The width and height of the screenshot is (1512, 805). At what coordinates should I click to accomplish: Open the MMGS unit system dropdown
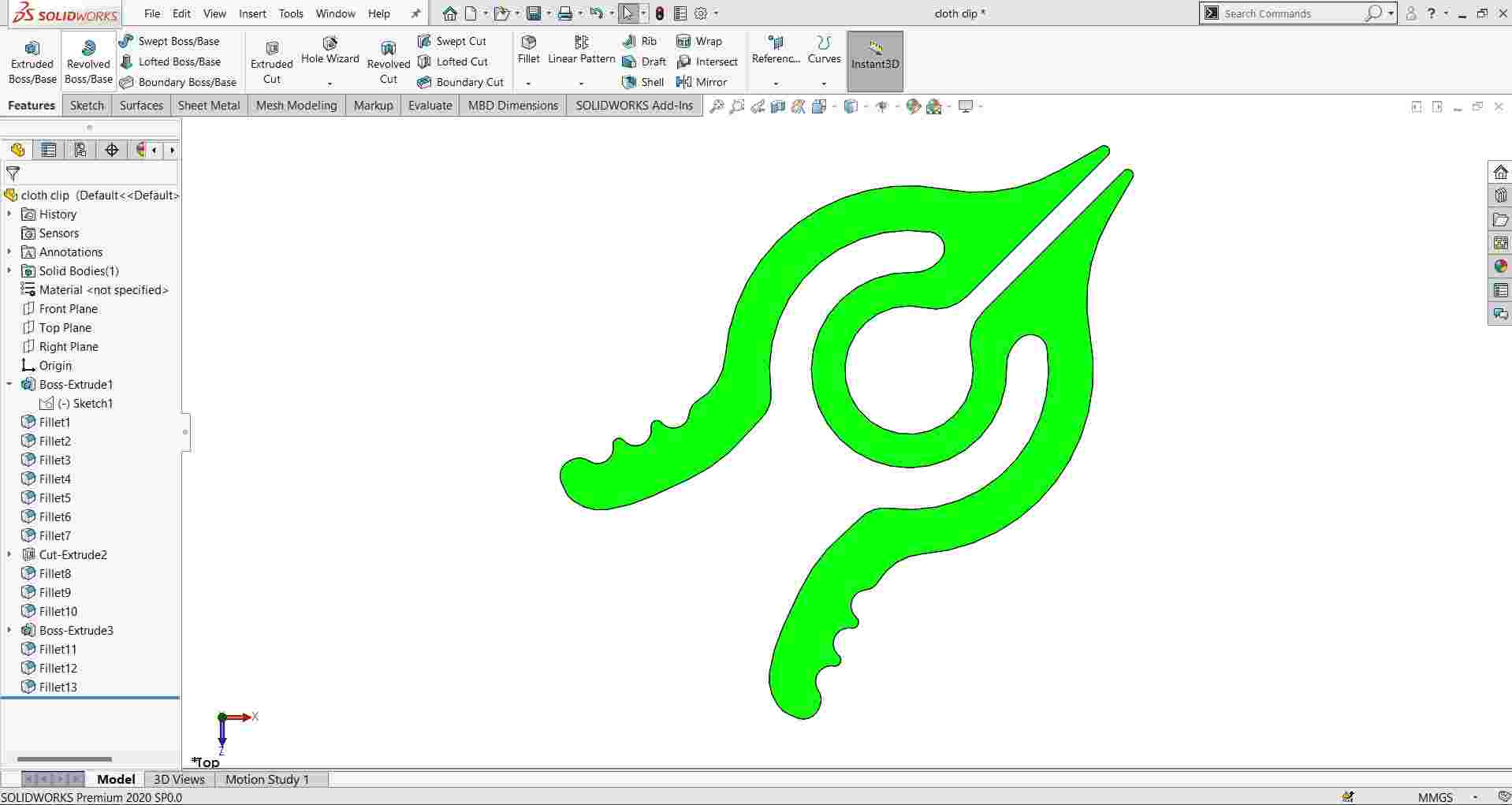coord(1474,797)
